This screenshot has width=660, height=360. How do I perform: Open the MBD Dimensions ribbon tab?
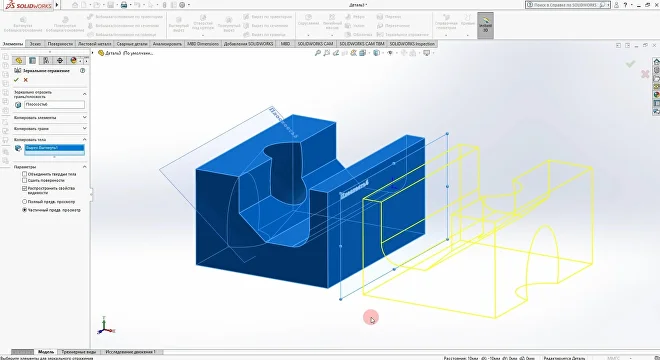pos(203,44)
